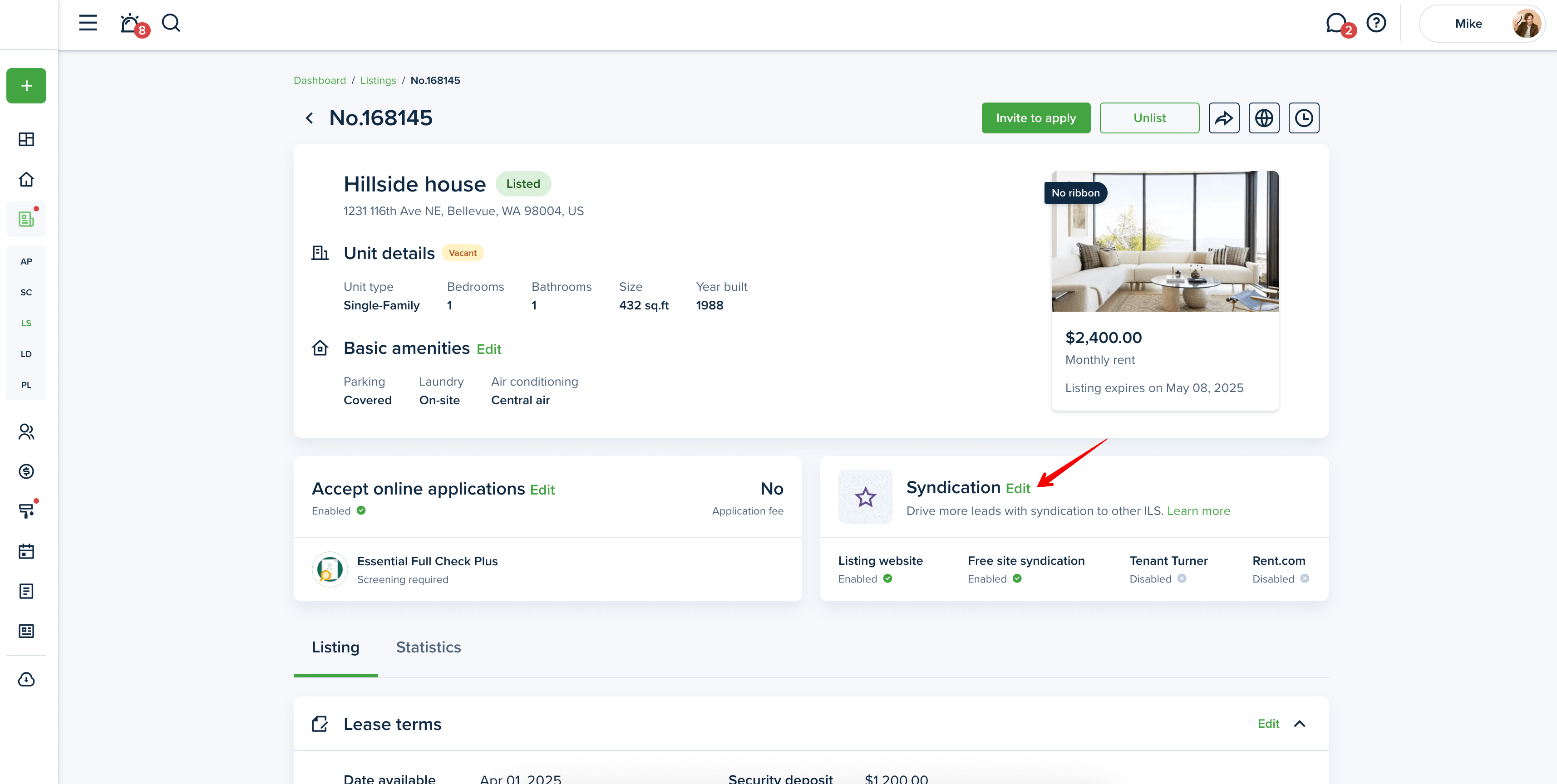Open the reports news icon in sidebar
Viewport: 1557px width, 784px height.
click(26, 631)
